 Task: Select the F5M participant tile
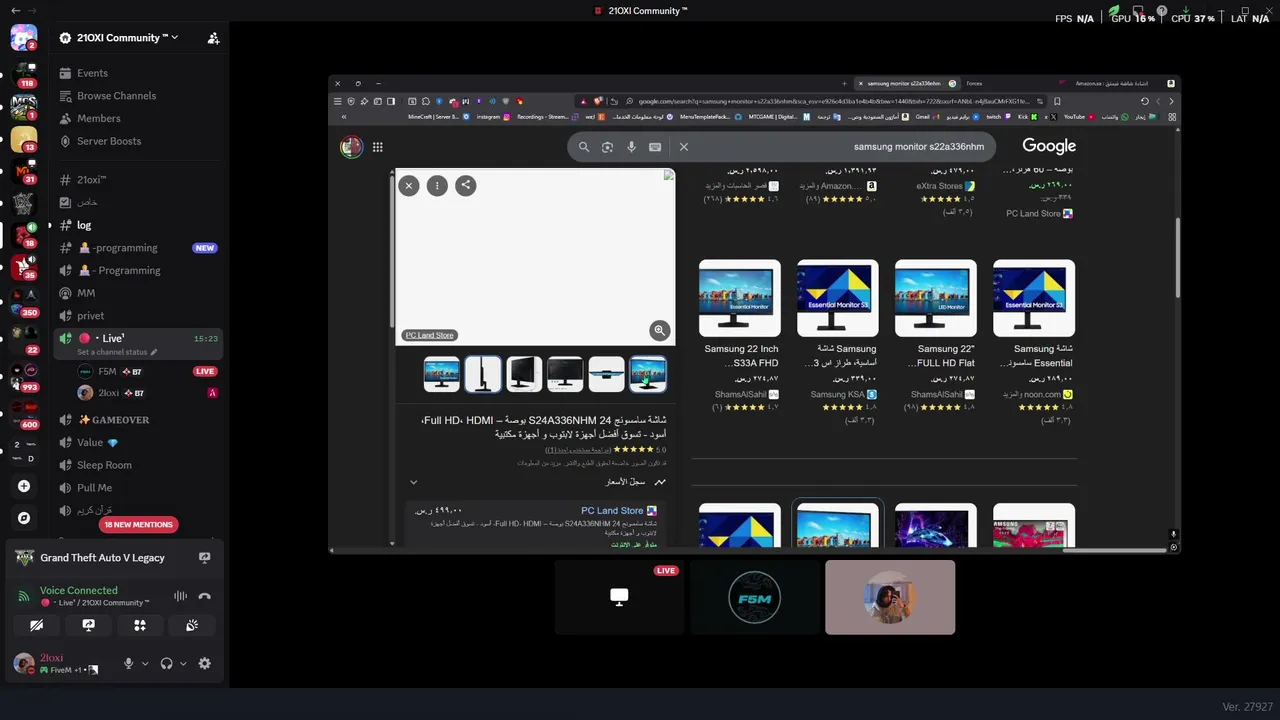point(754,597)
